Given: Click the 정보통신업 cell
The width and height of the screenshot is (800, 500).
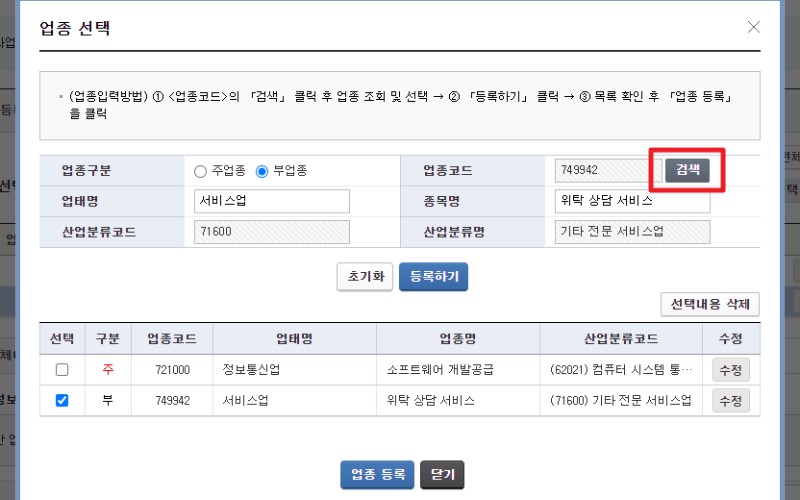Looking at the screenshot, I should tap(295, 370).
